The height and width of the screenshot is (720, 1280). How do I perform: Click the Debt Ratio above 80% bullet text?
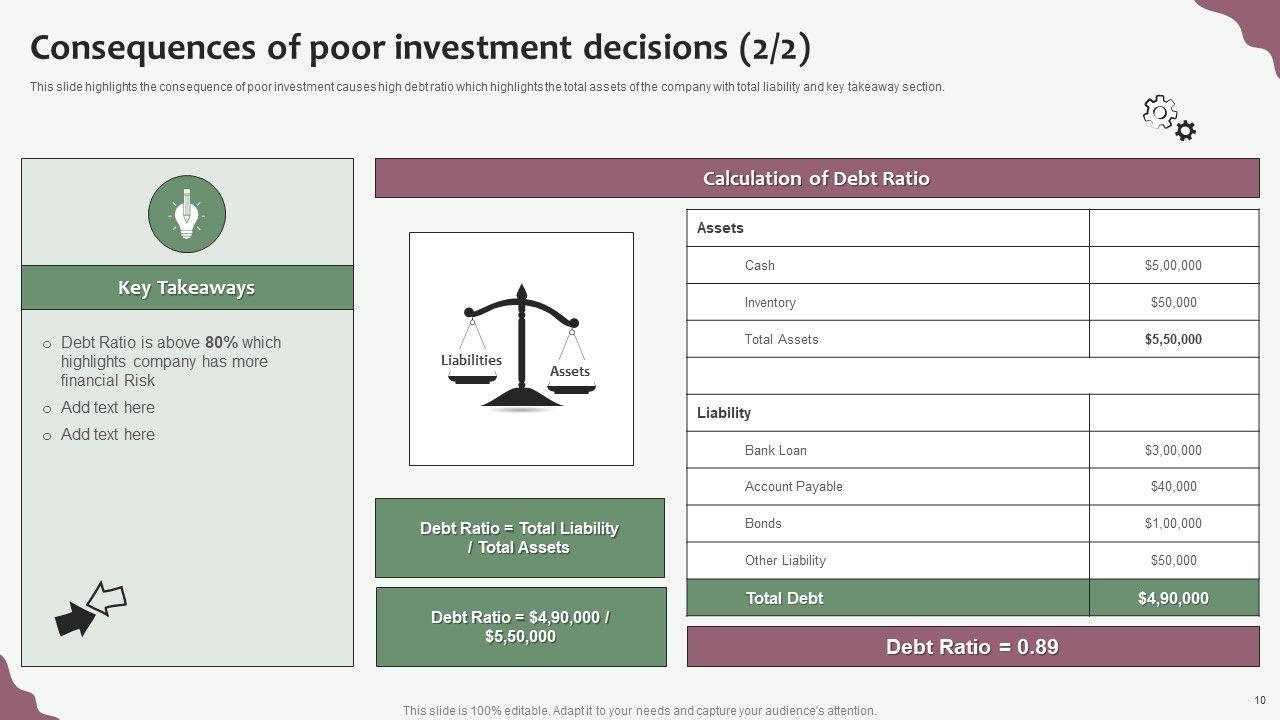pos(170,361)
